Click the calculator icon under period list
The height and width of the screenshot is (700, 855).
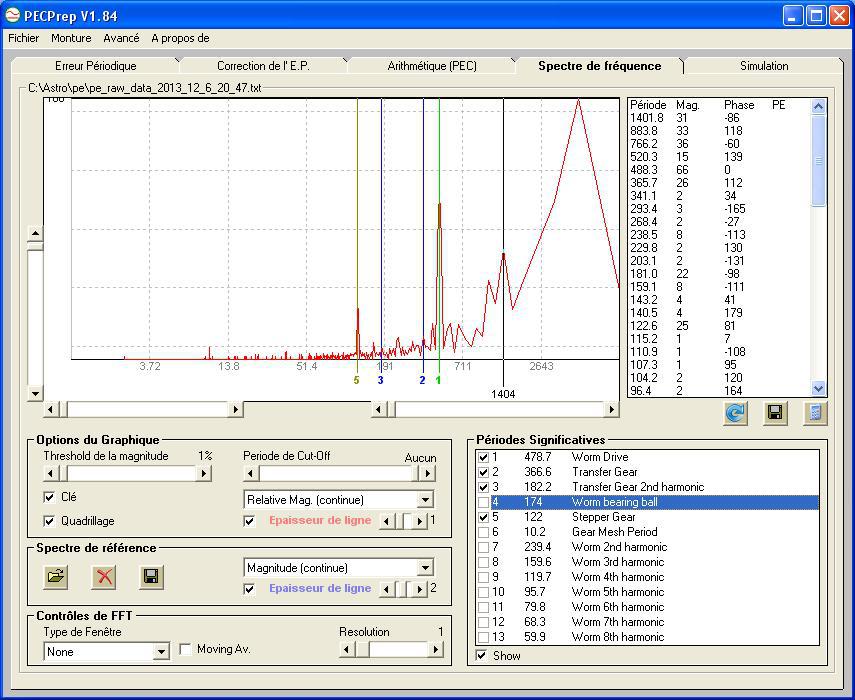coord(815,413)
